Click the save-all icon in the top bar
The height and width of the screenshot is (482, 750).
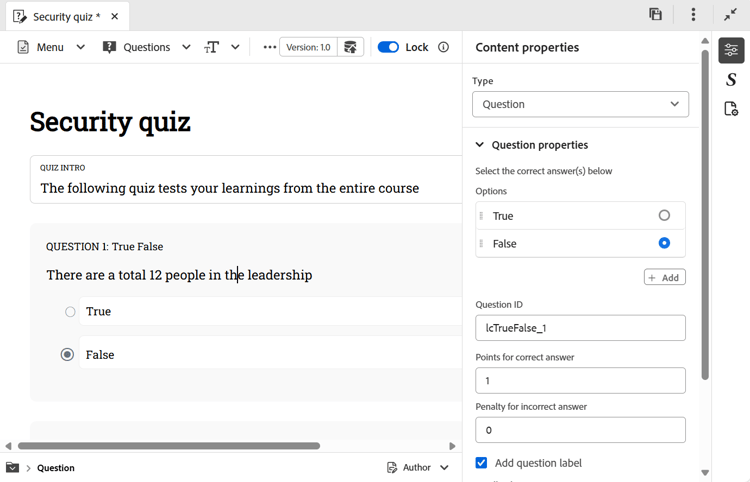[655, 14]
